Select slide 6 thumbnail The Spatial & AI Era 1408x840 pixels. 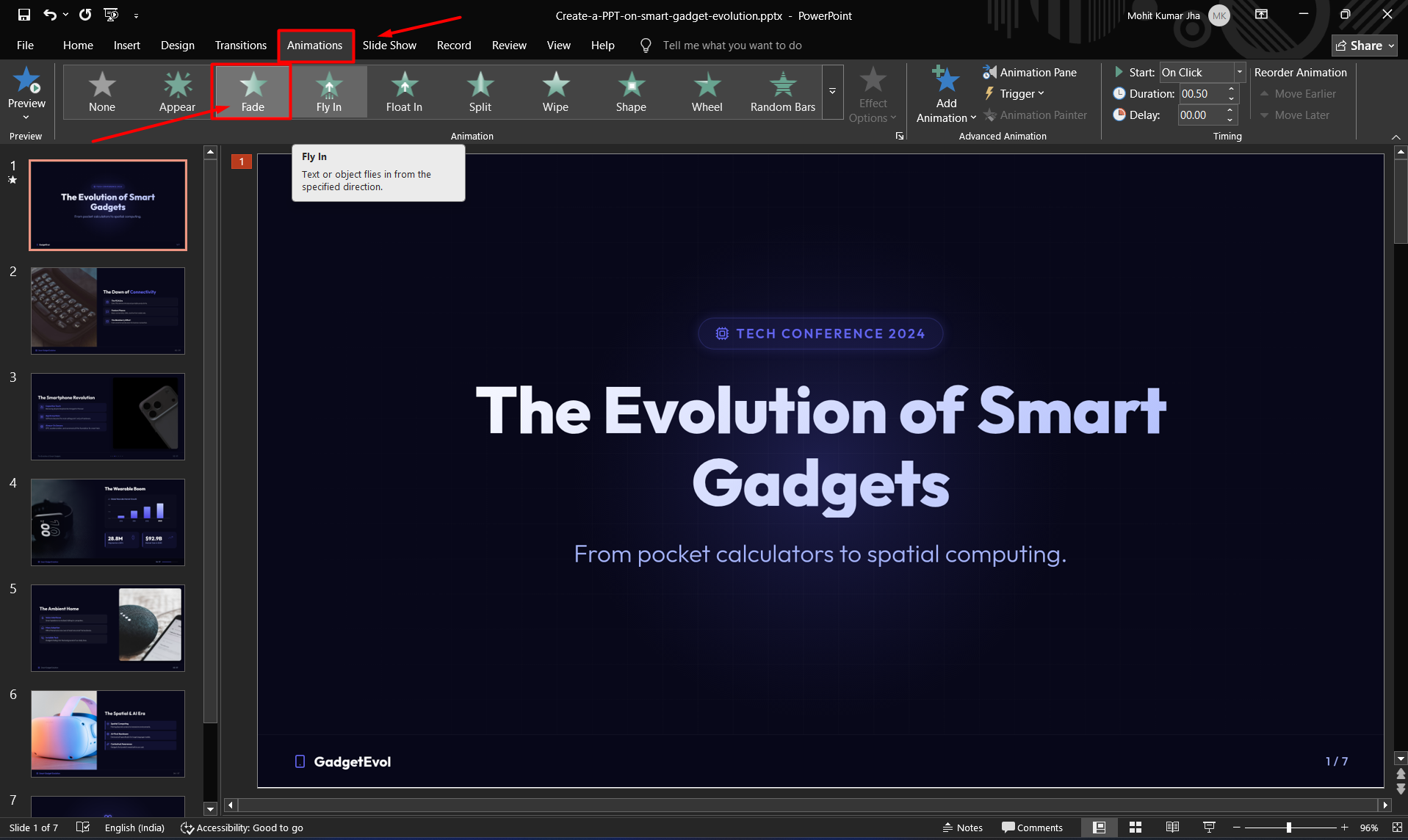point(108,734)
